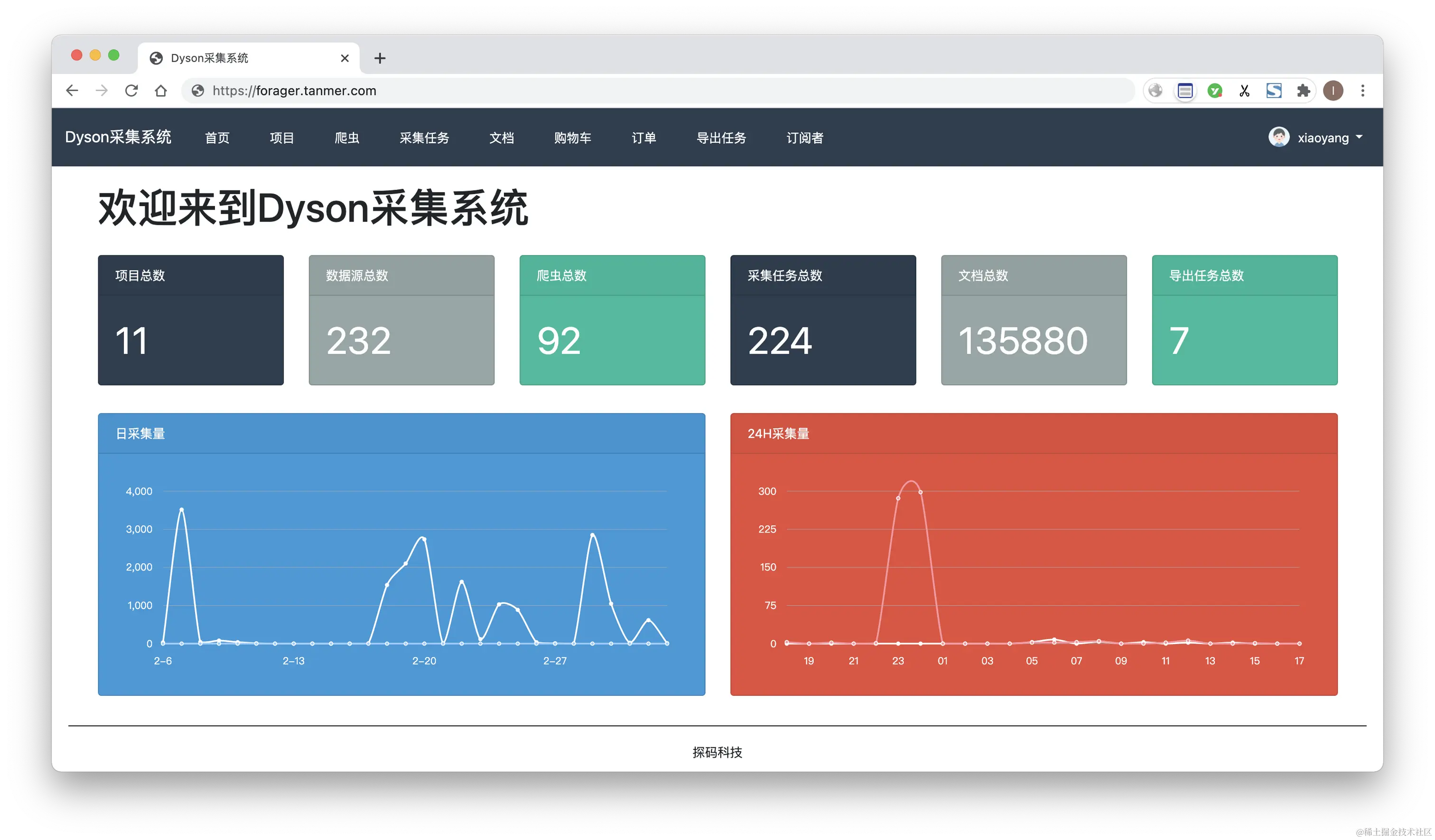Viewport: 1435px width, 840px height.
Task: Open the puzzle-piece extensions icon
Action: [1303, 91]
